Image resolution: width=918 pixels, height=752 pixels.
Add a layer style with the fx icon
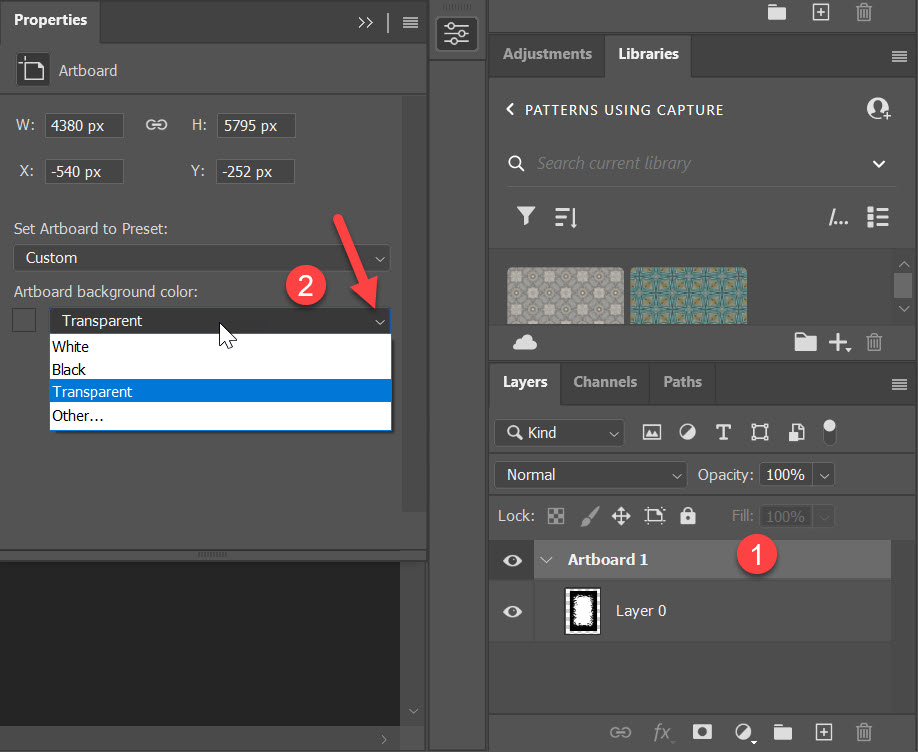[662, 733]
